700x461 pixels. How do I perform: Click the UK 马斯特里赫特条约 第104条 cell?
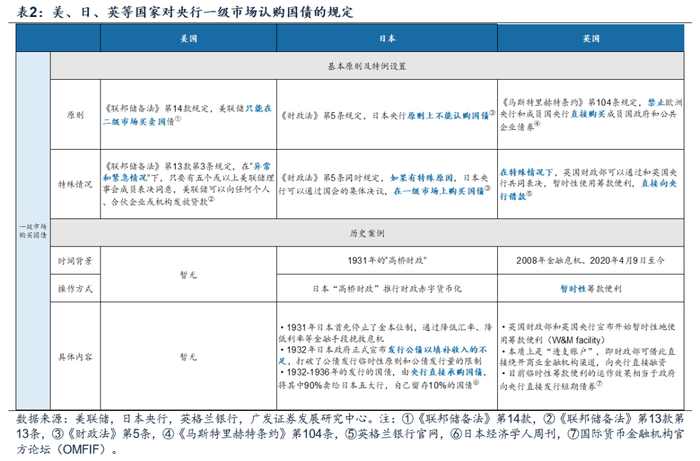(x=591, y=114)
